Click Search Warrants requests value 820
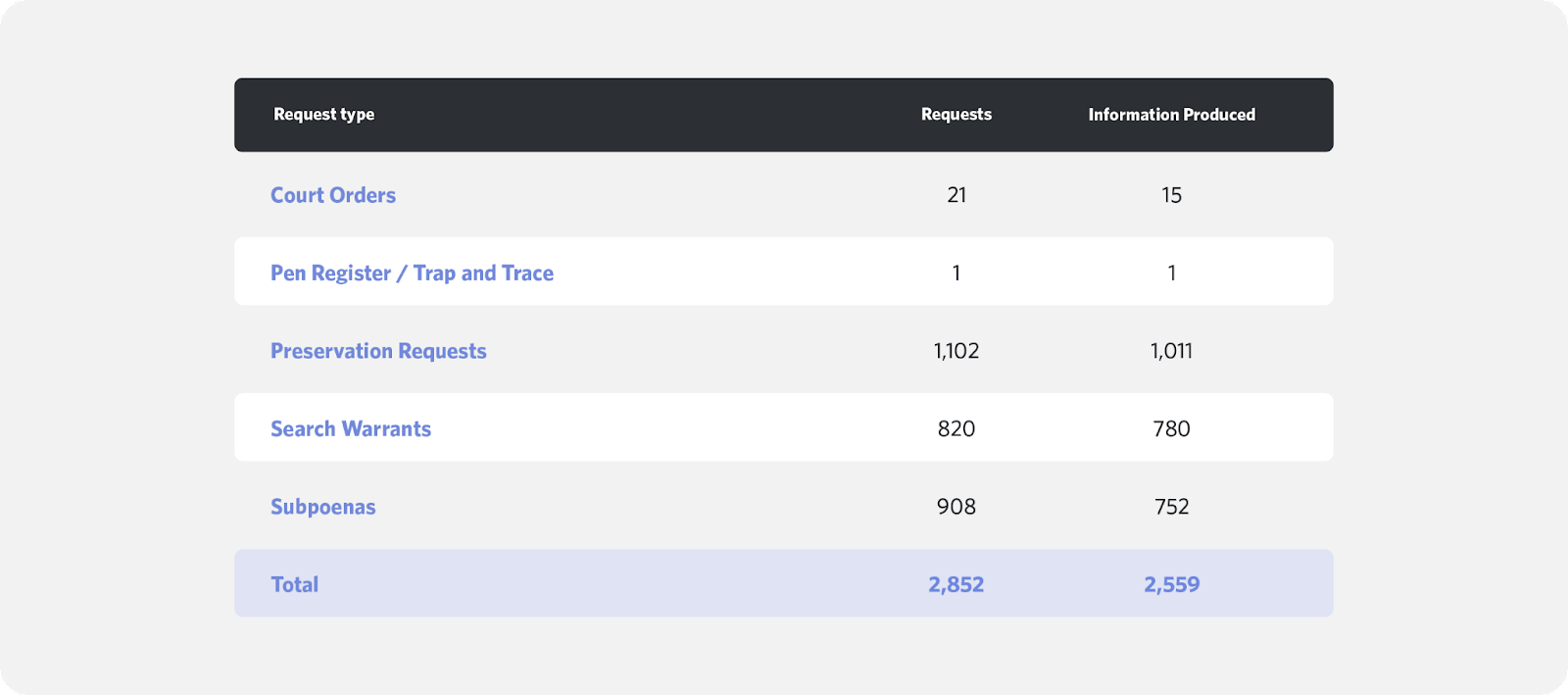Viewport: 1568px width, 695px height. coord(956,428)
